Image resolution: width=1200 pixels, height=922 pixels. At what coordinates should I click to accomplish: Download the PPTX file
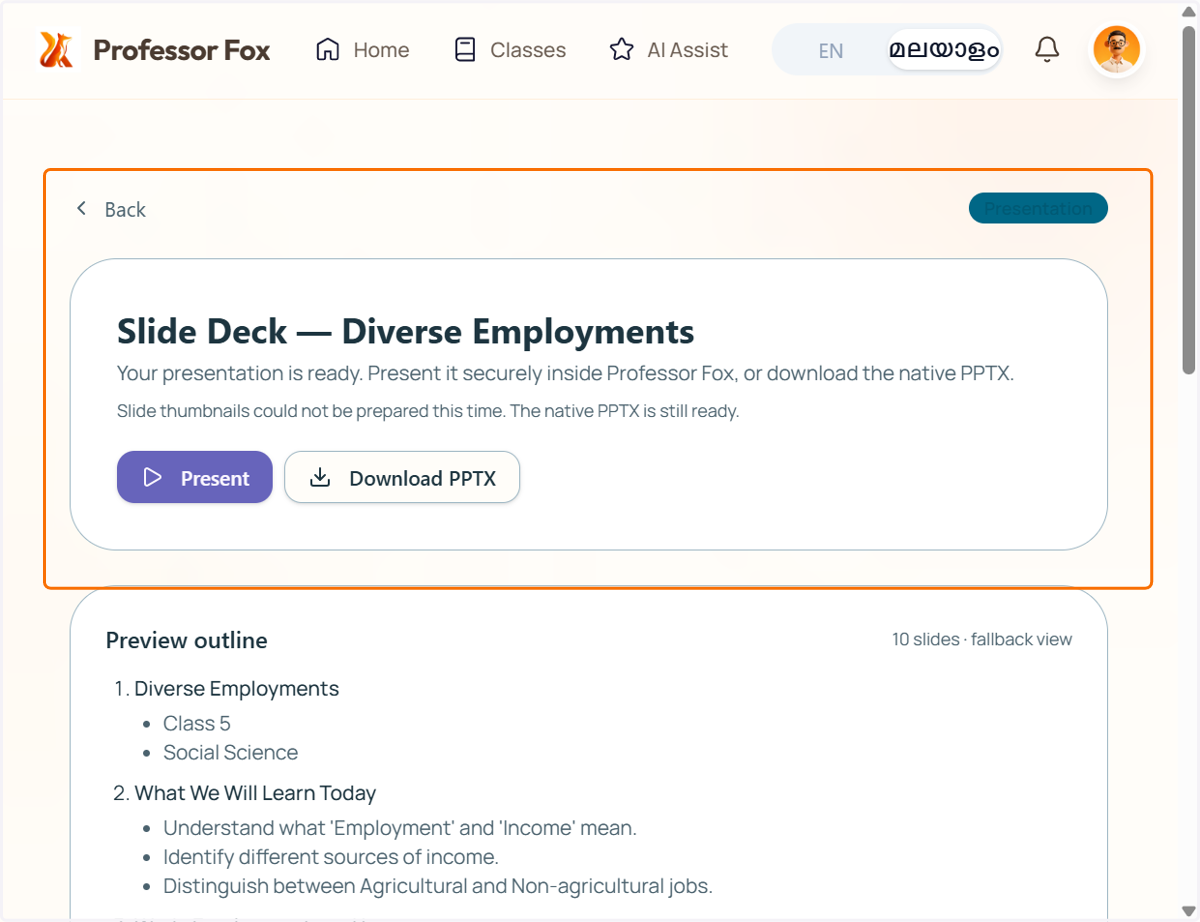[x=402, y=477]
